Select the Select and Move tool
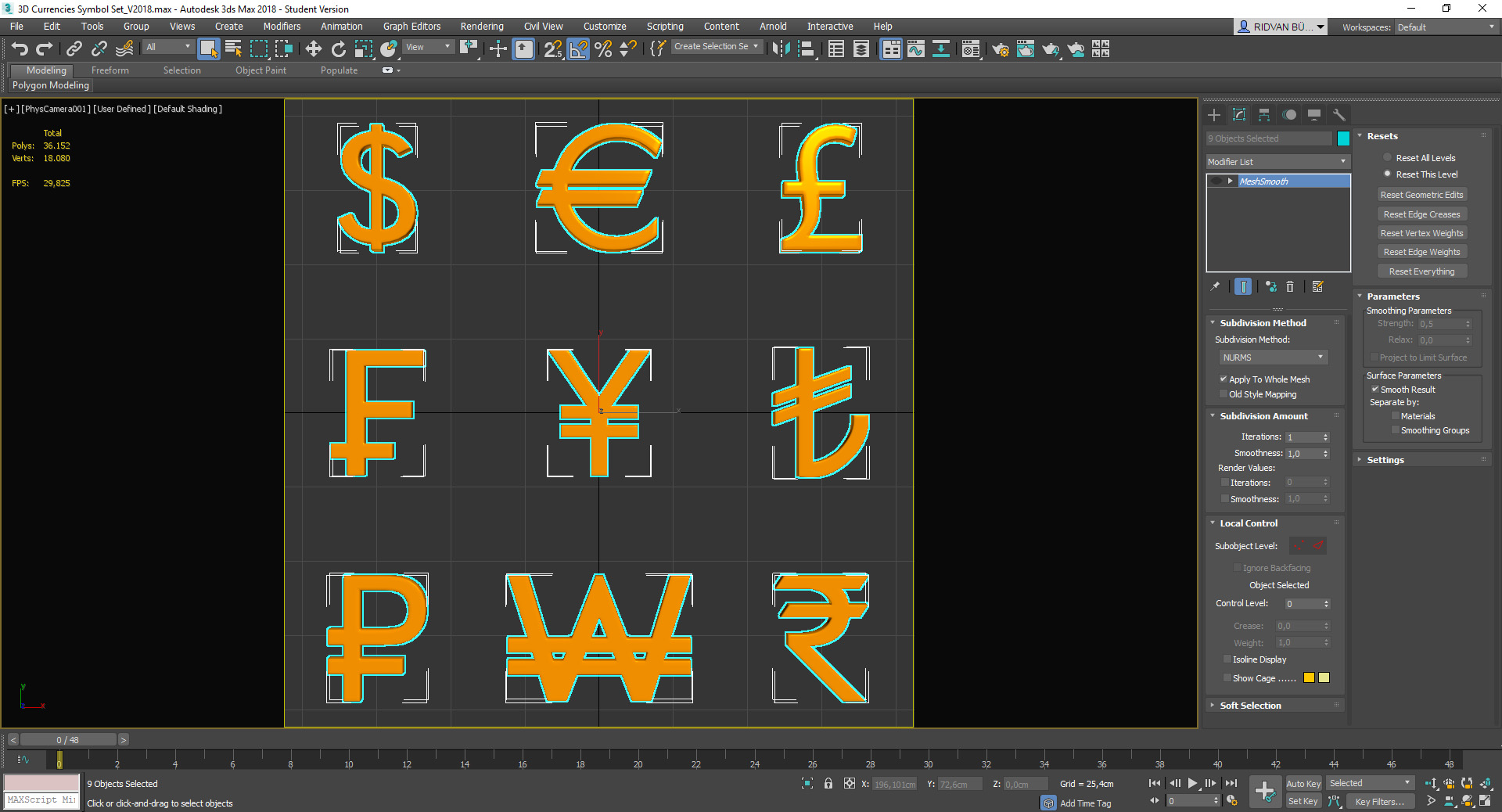 coord(313,49)
